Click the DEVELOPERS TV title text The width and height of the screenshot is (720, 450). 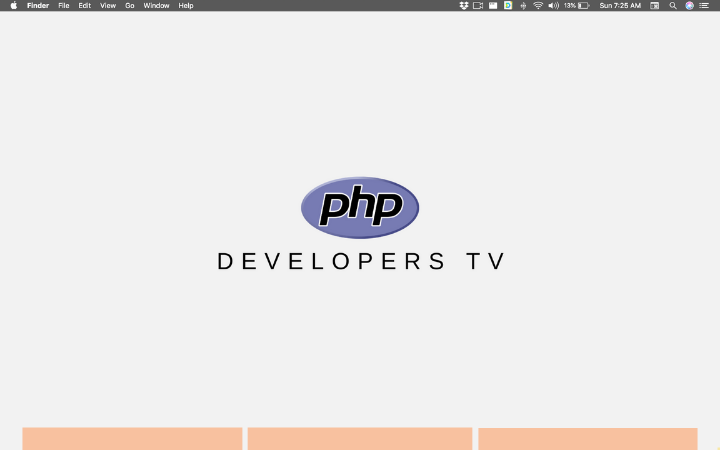[x=362, y=261]
